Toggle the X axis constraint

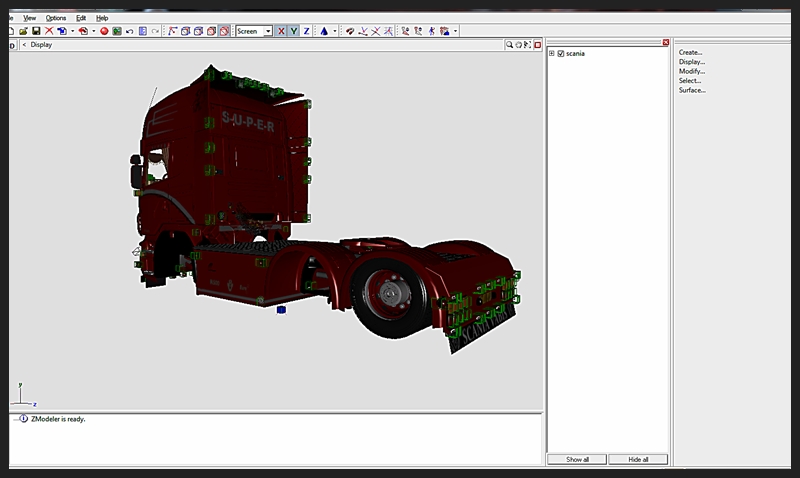click(x=281, y=31)
